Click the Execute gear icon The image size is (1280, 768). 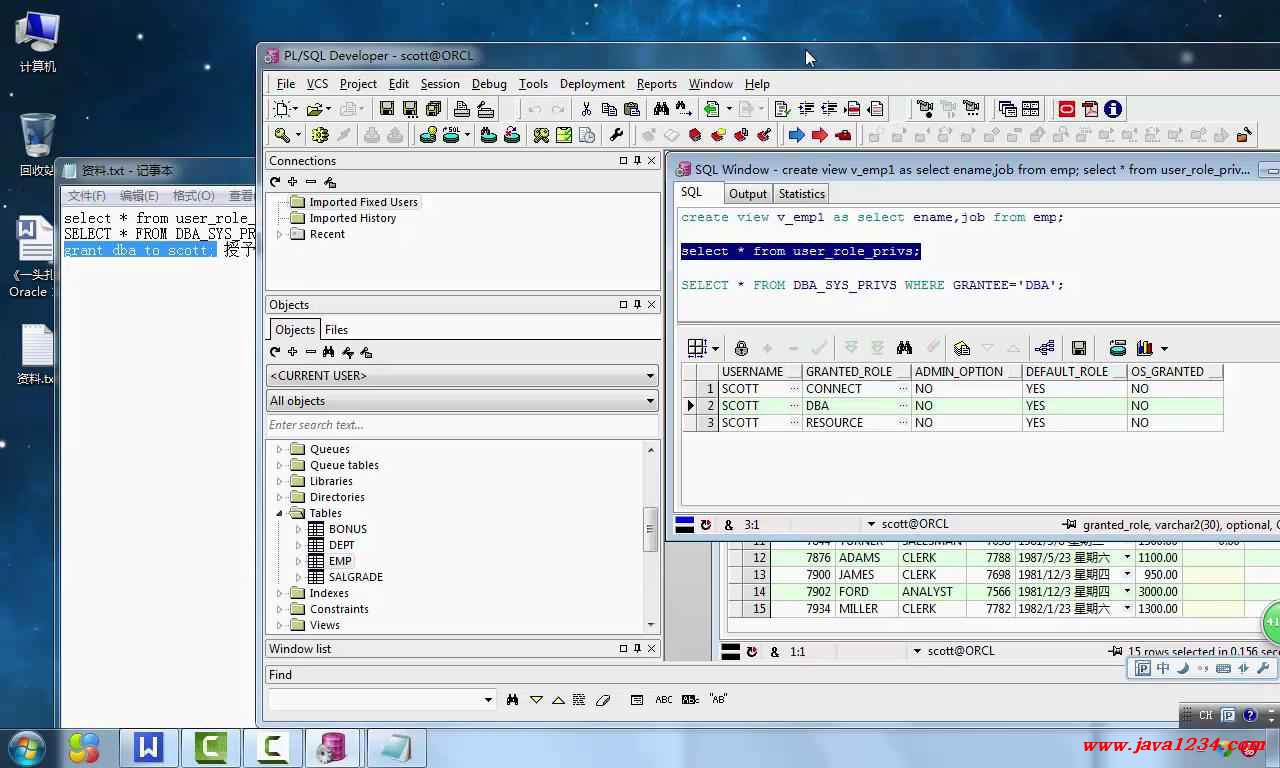click(x=320, y=135)
